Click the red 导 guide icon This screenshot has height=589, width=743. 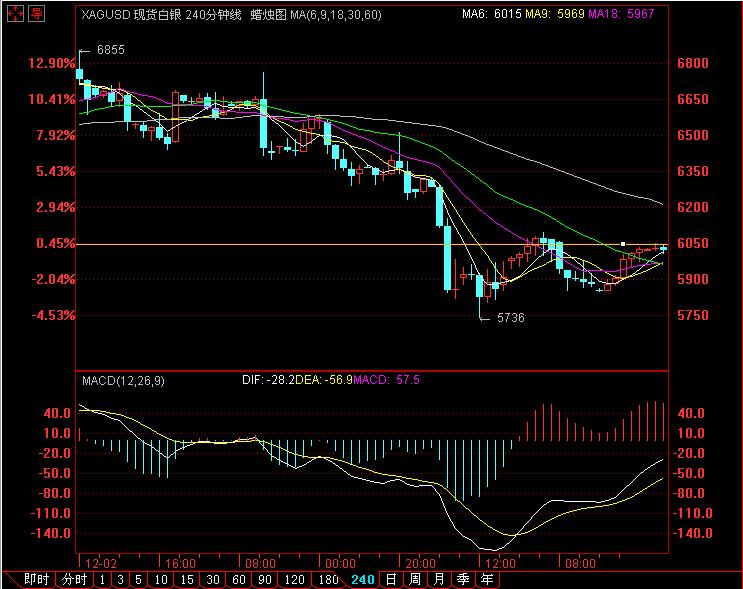(x=36, y=14)
